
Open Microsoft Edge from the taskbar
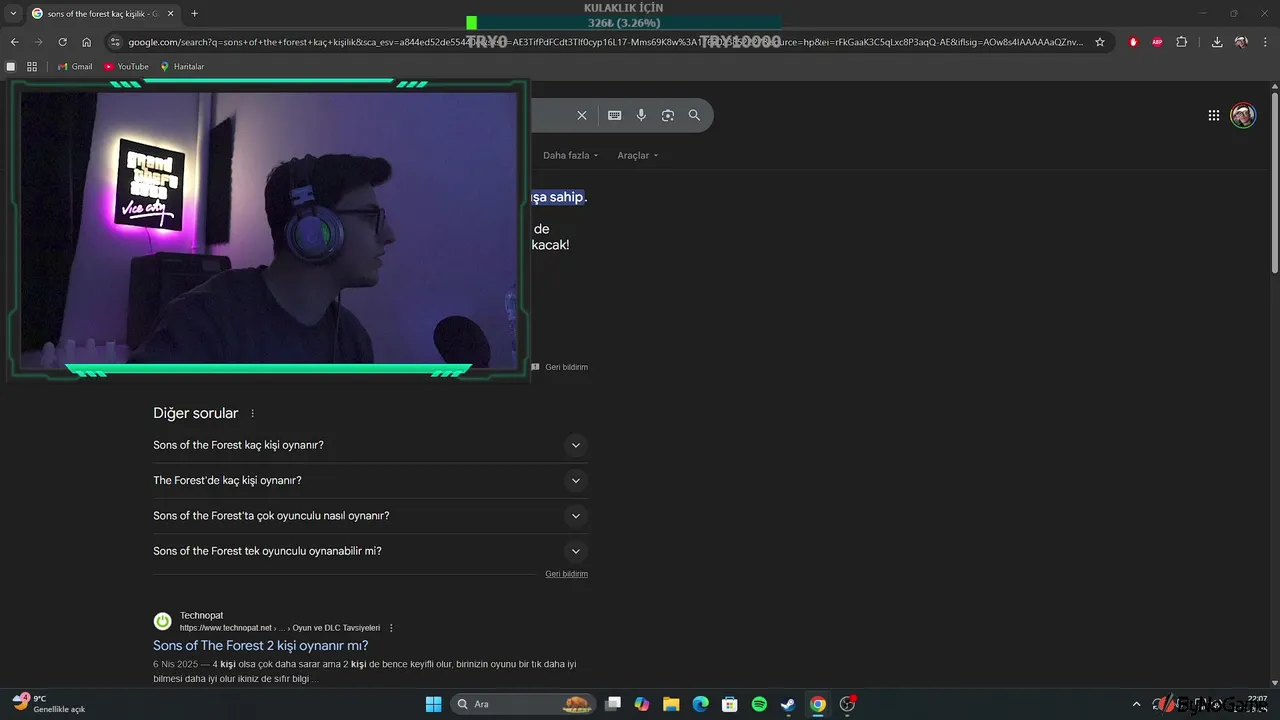(701, 704)
